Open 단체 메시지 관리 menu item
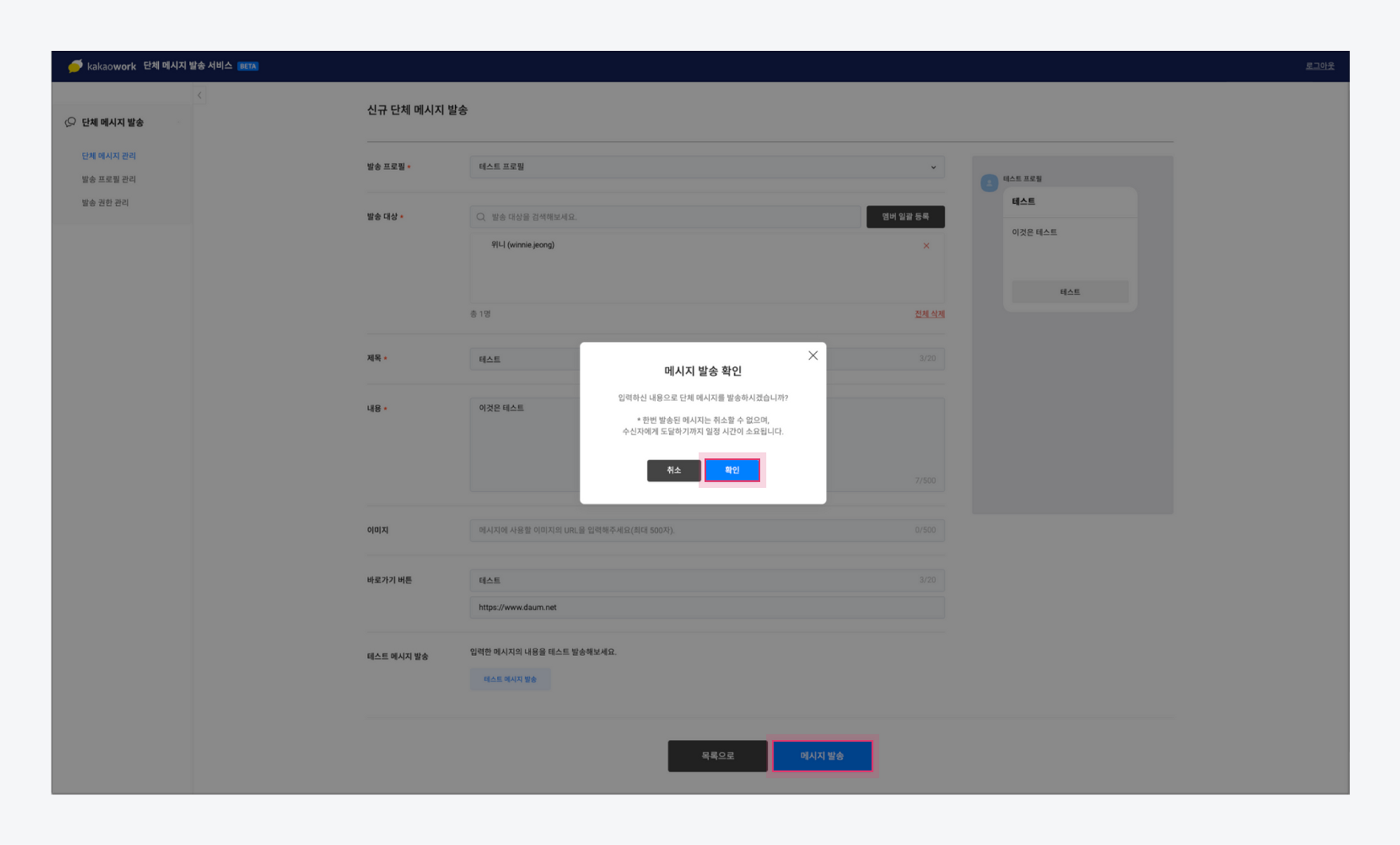 (x=108, y=155)
